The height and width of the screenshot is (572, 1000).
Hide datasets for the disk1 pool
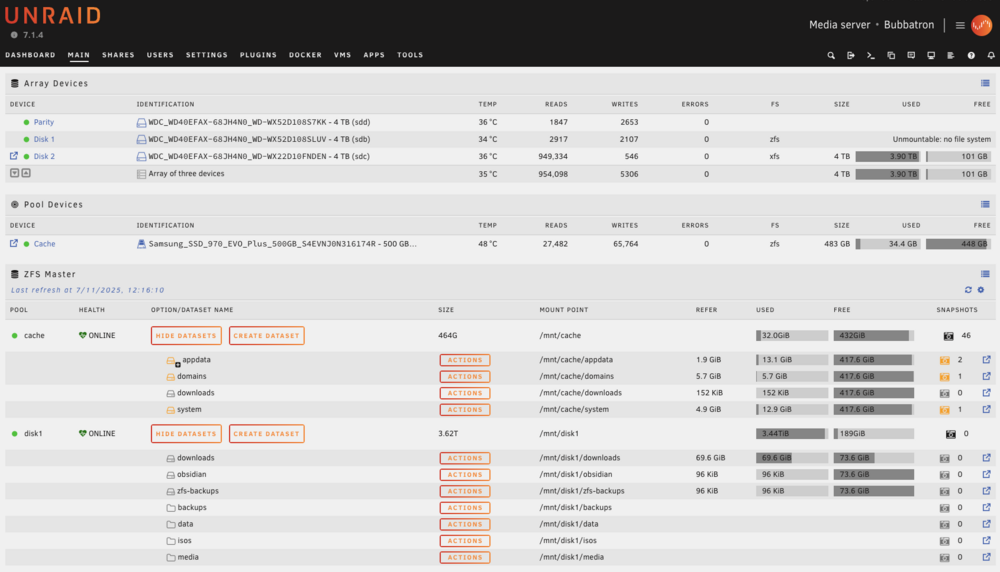(186, 434)
